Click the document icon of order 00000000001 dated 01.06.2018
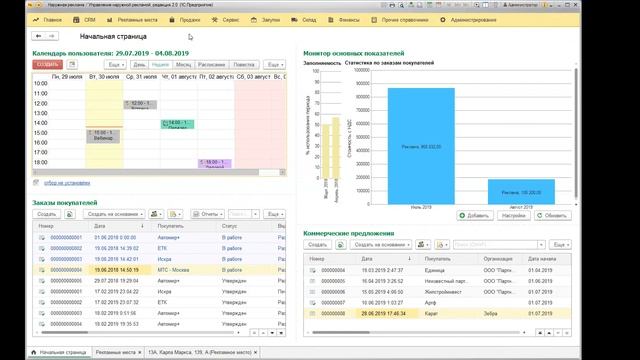The height and width of the screenshot is (360, 640). coord(42,238)
